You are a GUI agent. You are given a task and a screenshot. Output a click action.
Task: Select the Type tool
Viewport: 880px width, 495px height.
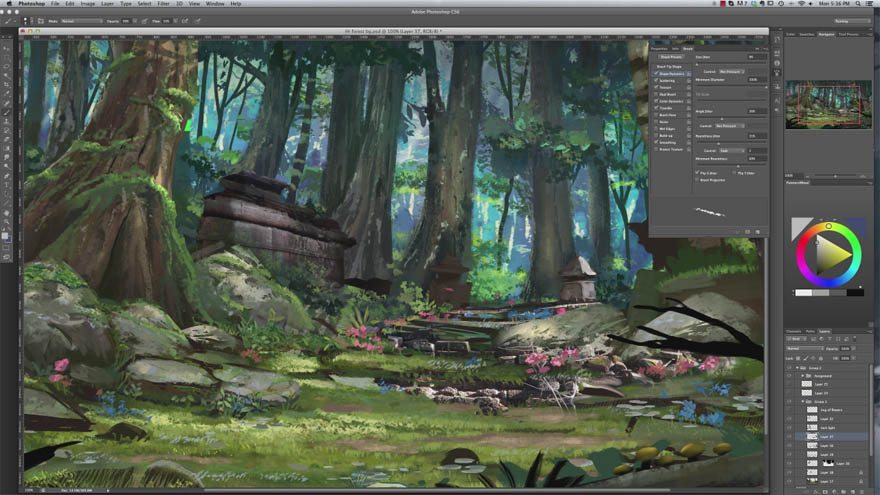coord(7,183)
